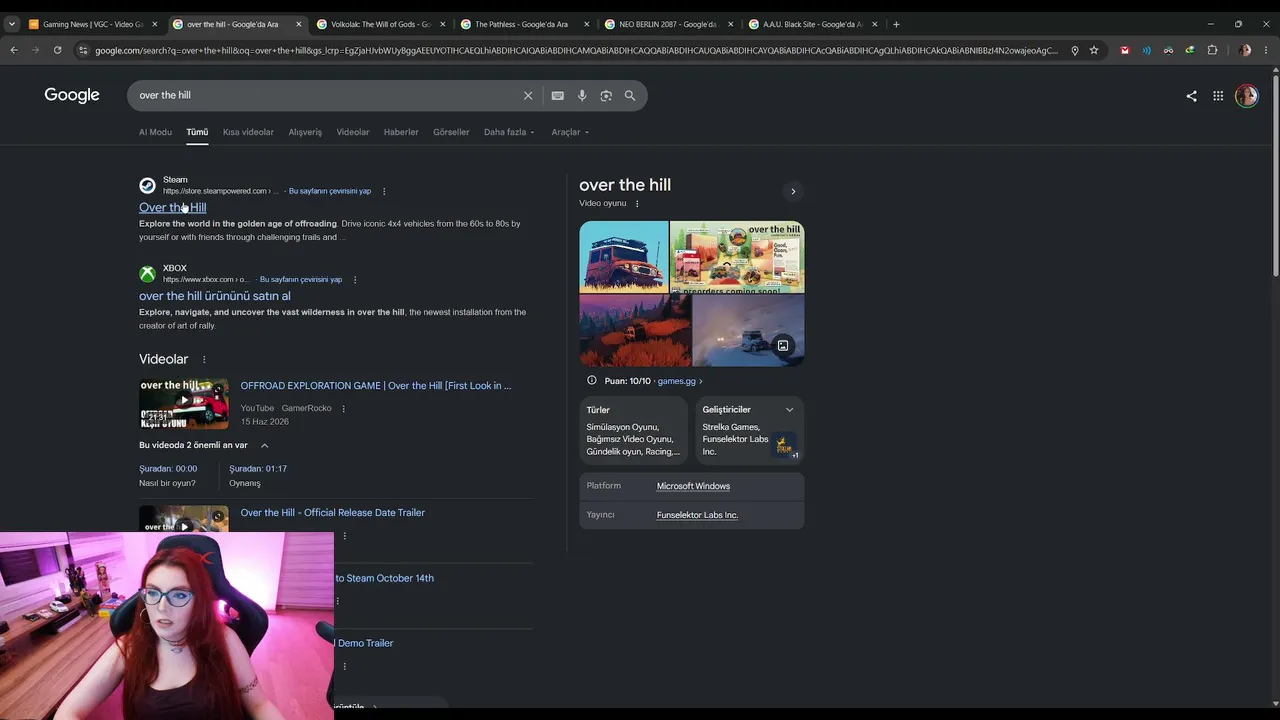Click the Google search box
This screenshot has width=1280, height=720.
tap(327, 95)
